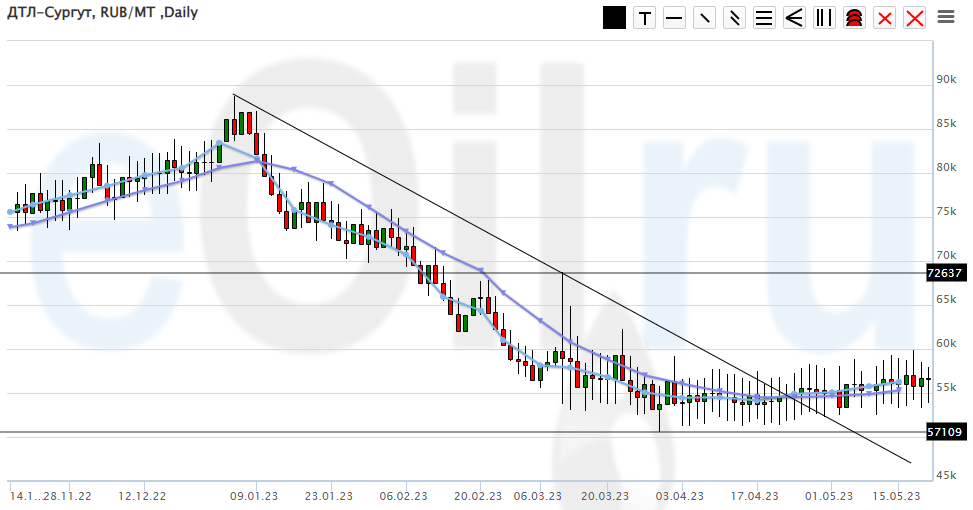
Task: Select the fan lines drawing tool
Action: [795, 18]
